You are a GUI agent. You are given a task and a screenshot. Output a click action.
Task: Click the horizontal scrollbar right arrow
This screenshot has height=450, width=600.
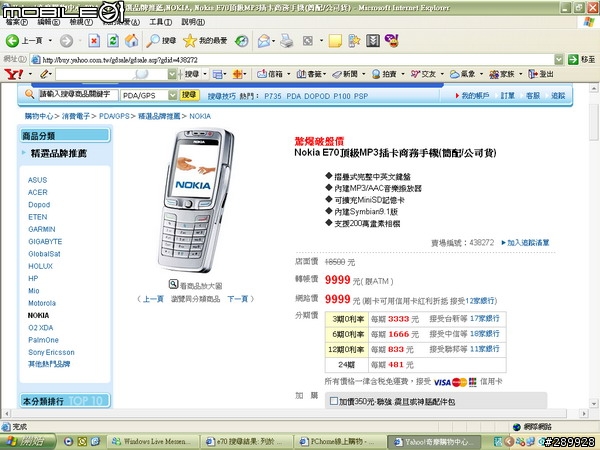click(584, 413)
